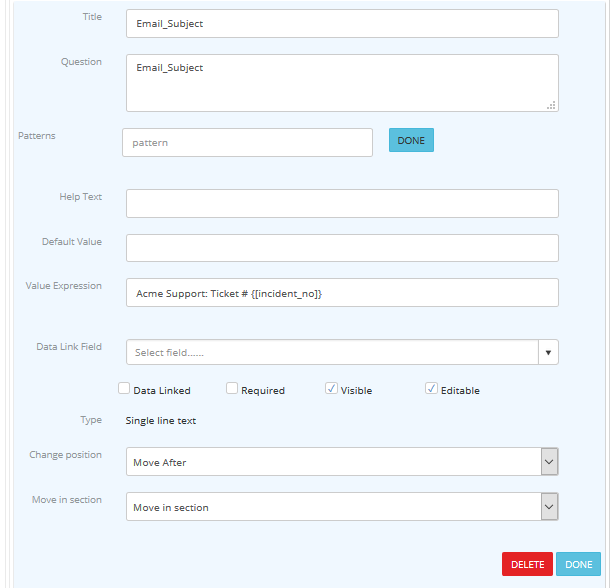Viewport: 612px width, 588px height.
Task: Check the Required checkbox
Action: pos(232,388)
